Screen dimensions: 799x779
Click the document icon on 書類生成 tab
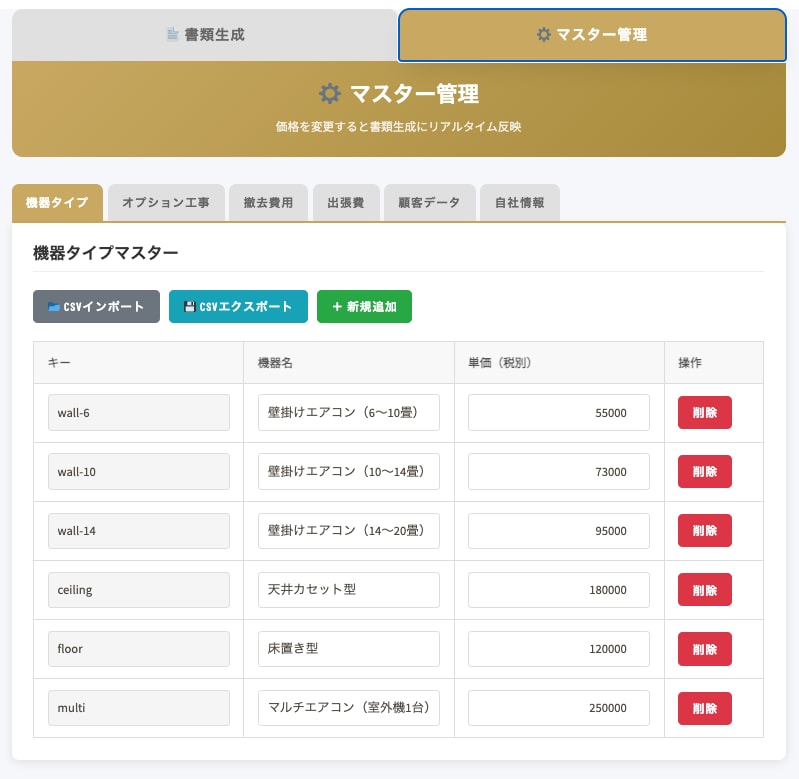(x=173, y=35)
